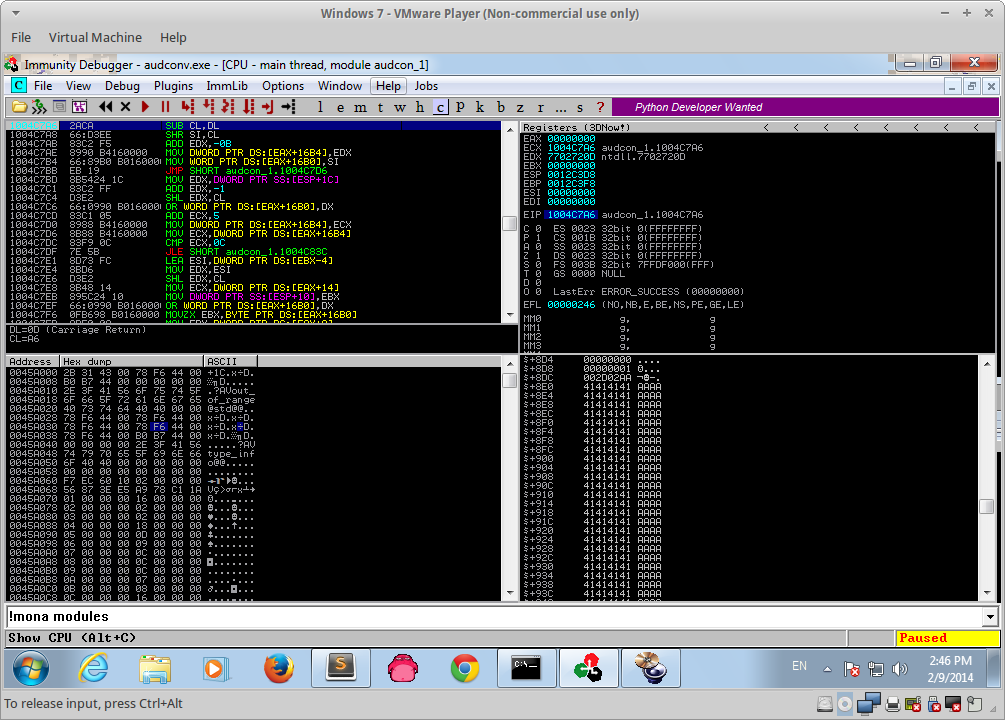Show Log window with 'l' button
This screenshot has width=1005, height=720.
[x=320, y=107]
